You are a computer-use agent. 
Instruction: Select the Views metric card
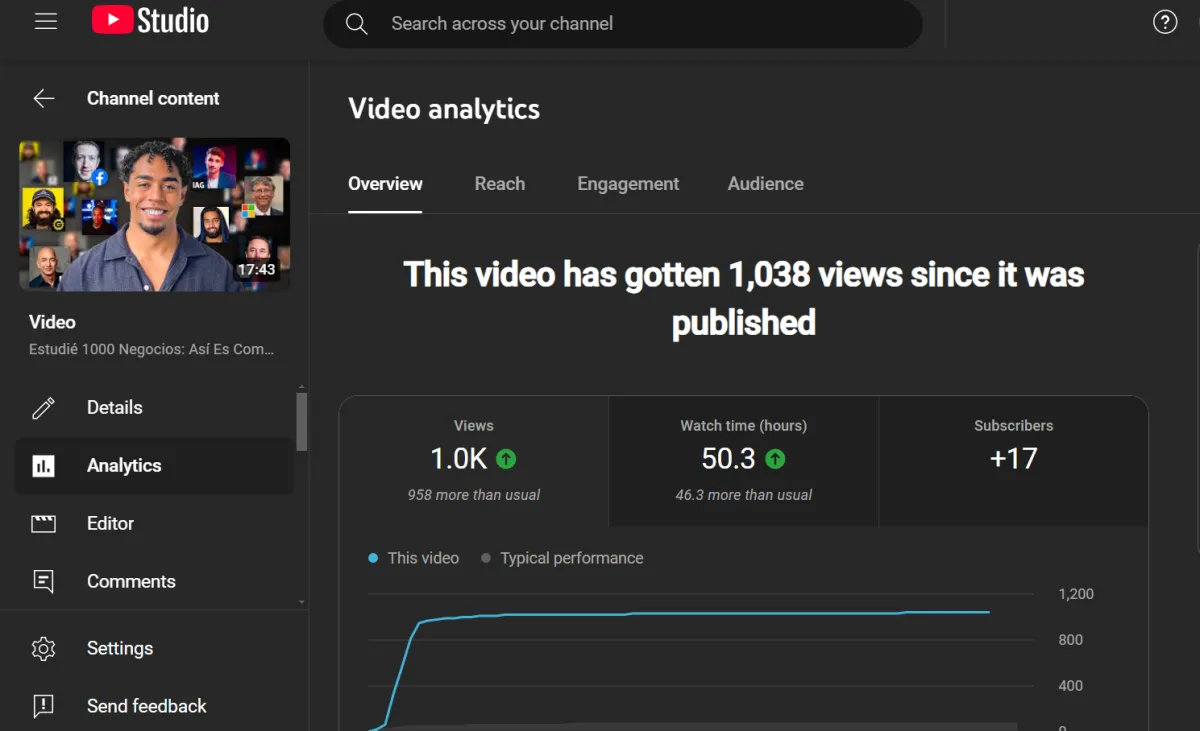[474, 461]
